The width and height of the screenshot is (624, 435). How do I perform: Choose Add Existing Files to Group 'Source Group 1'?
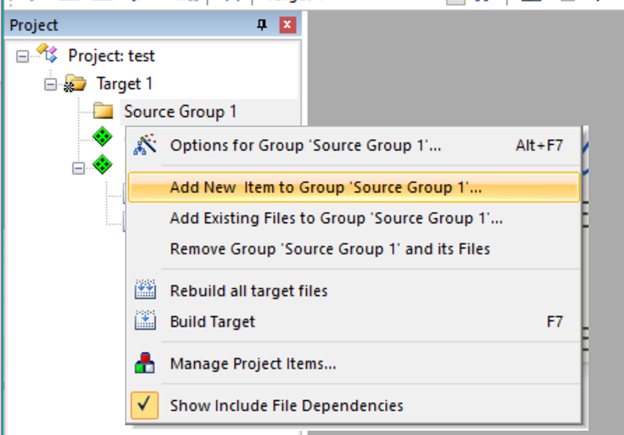[x=336, y=218]
